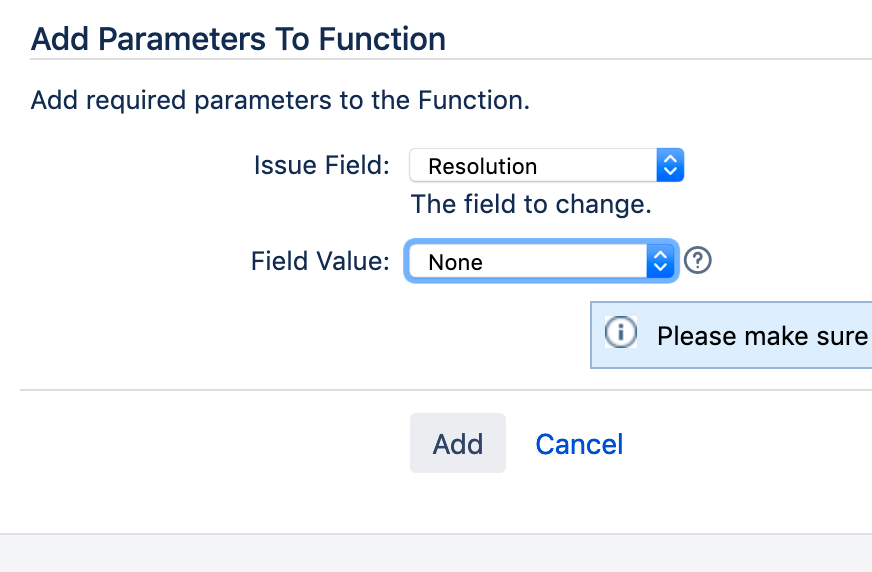Click the blue arrows on the Resolution select

click(x=670, y=166)
